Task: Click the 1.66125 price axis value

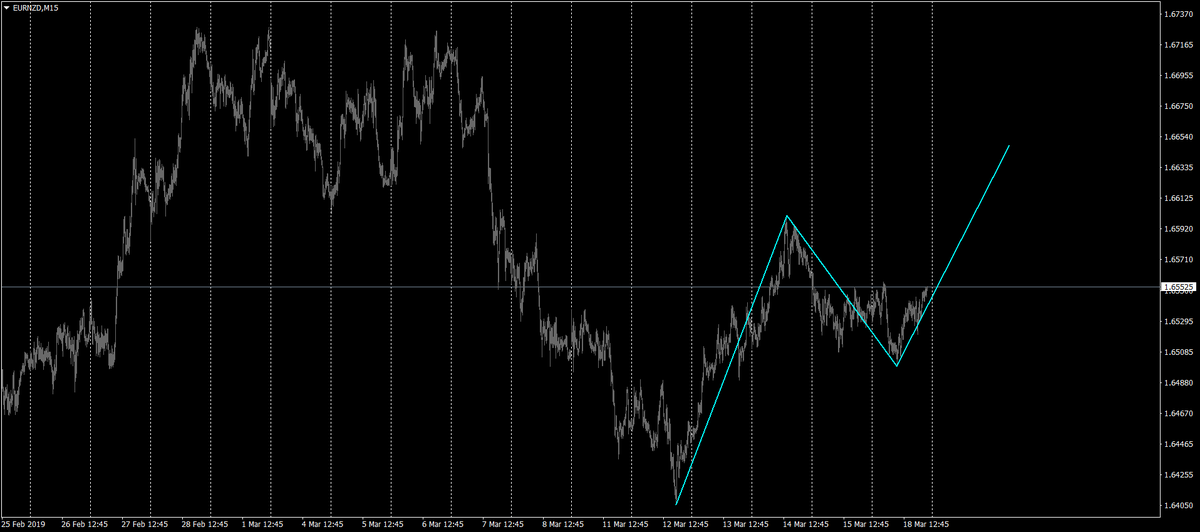Action: pyautogui.click(x=1178, y=198)
